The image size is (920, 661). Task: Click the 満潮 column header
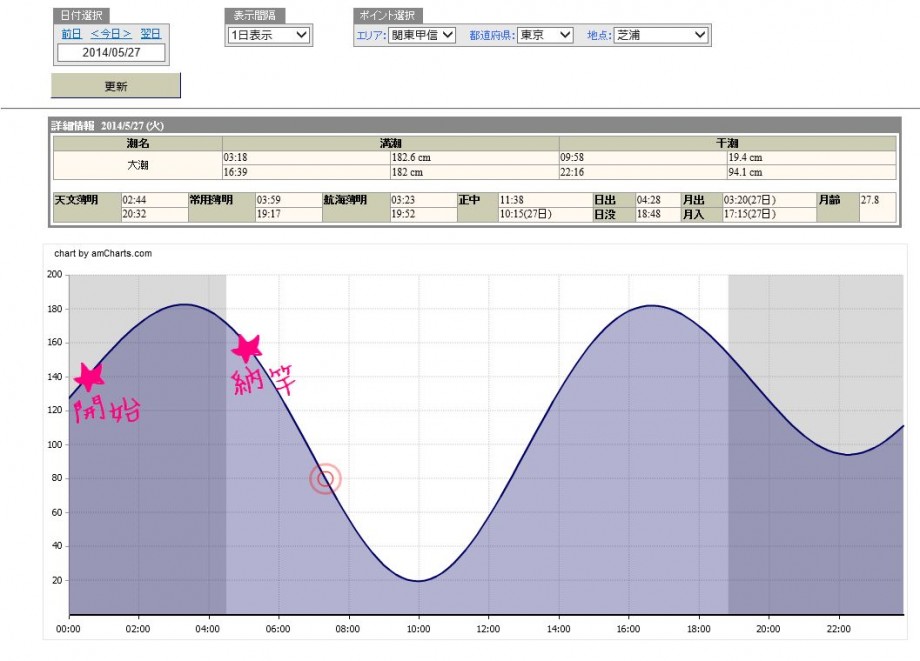pyautogui.click(x=390, y=143)
